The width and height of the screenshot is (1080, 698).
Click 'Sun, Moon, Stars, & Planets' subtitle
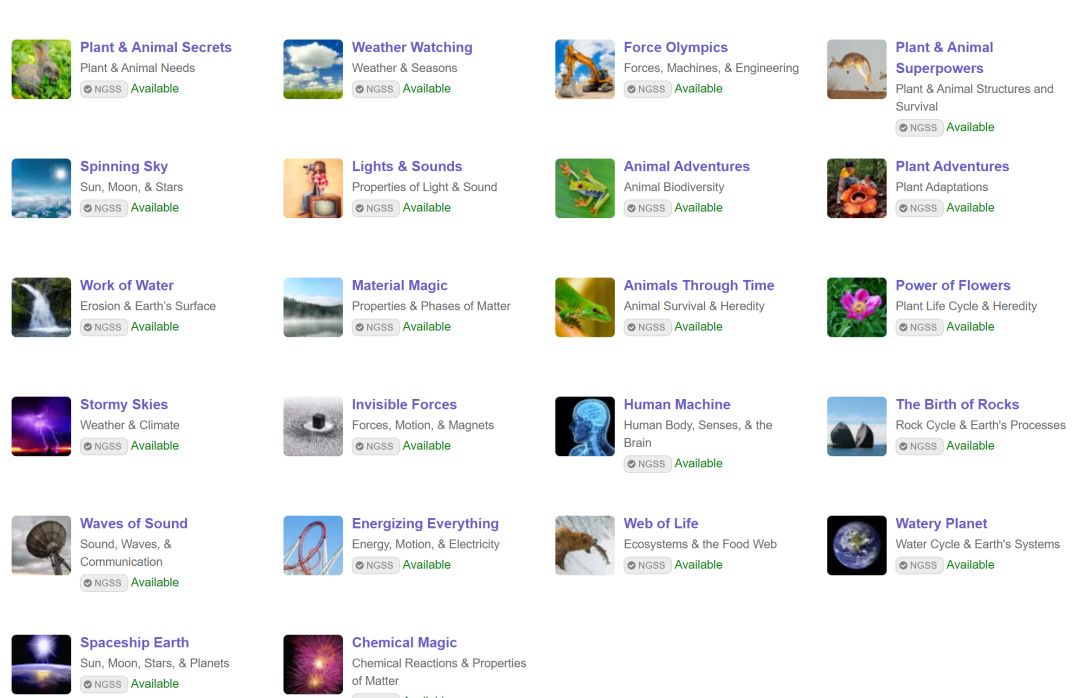(x=154, y=663)
